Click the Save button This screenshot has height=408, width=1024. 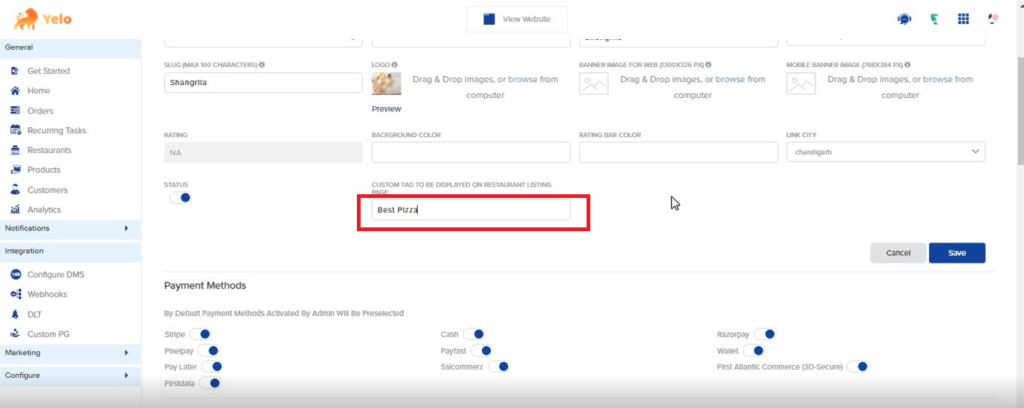point(957,253)
